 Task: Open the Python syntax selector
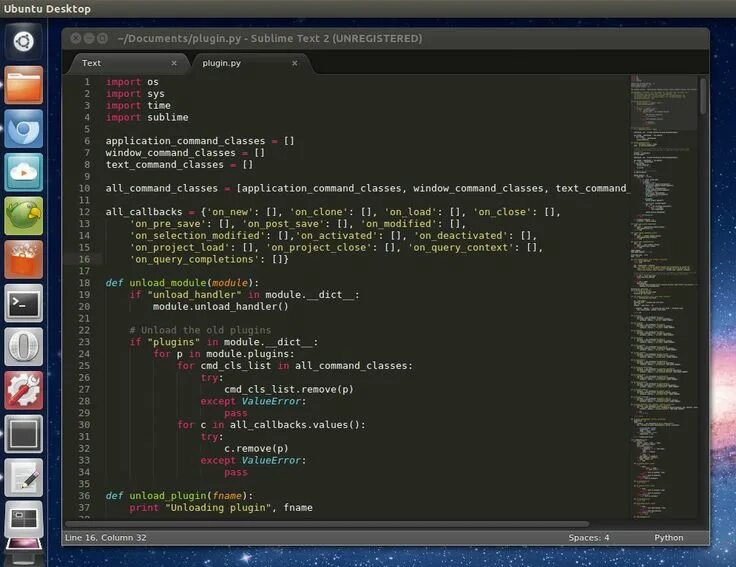click(x=669, y=537)
